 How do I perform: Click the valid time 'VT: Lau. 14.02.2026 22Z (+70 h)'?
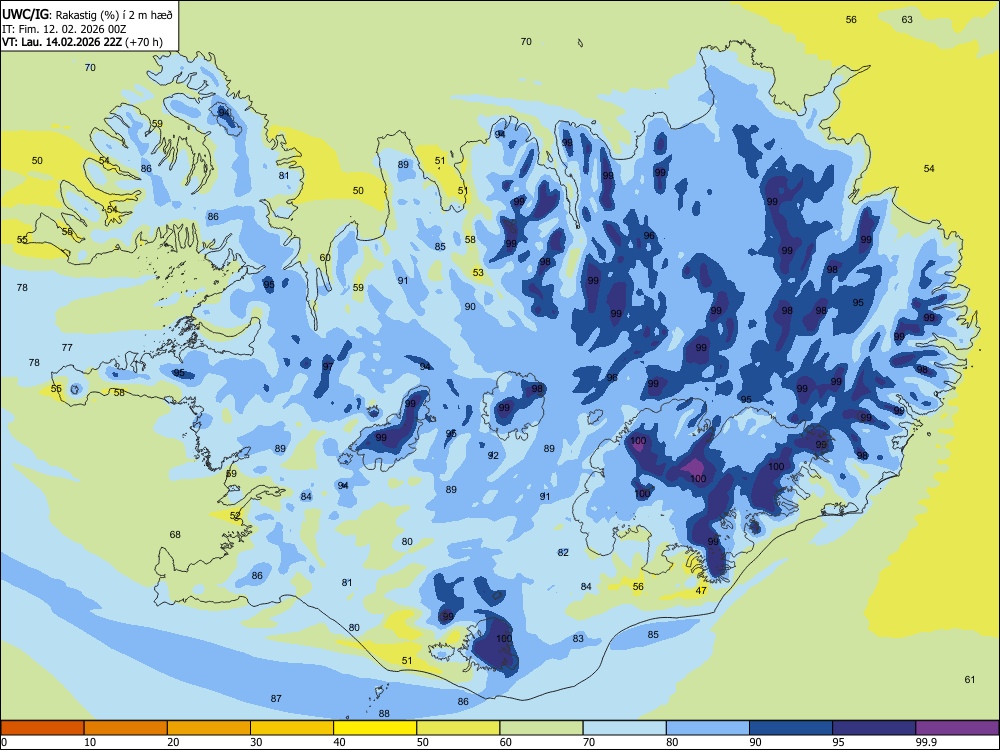coord(82,42)
